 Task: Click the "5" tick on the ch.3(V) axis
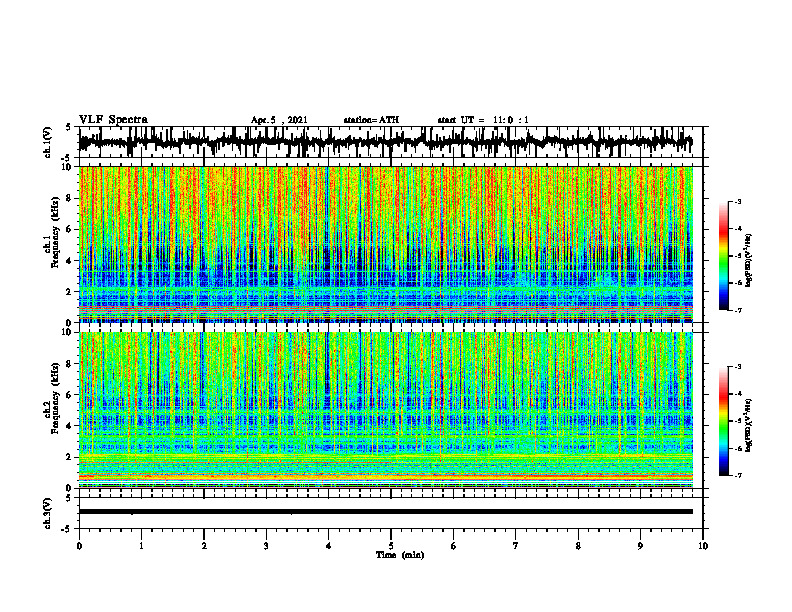[x=68, y=498]
